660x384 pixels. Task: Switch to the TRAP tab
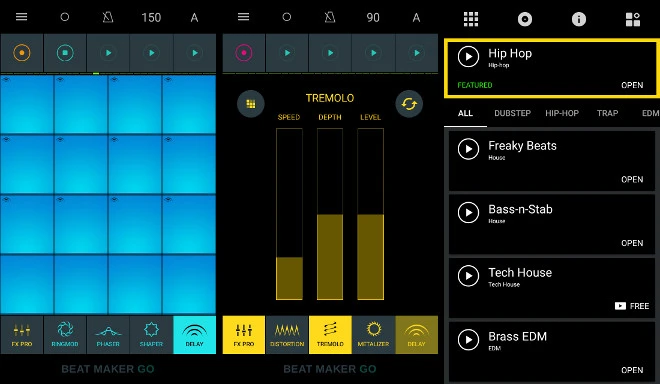point(607,113)
